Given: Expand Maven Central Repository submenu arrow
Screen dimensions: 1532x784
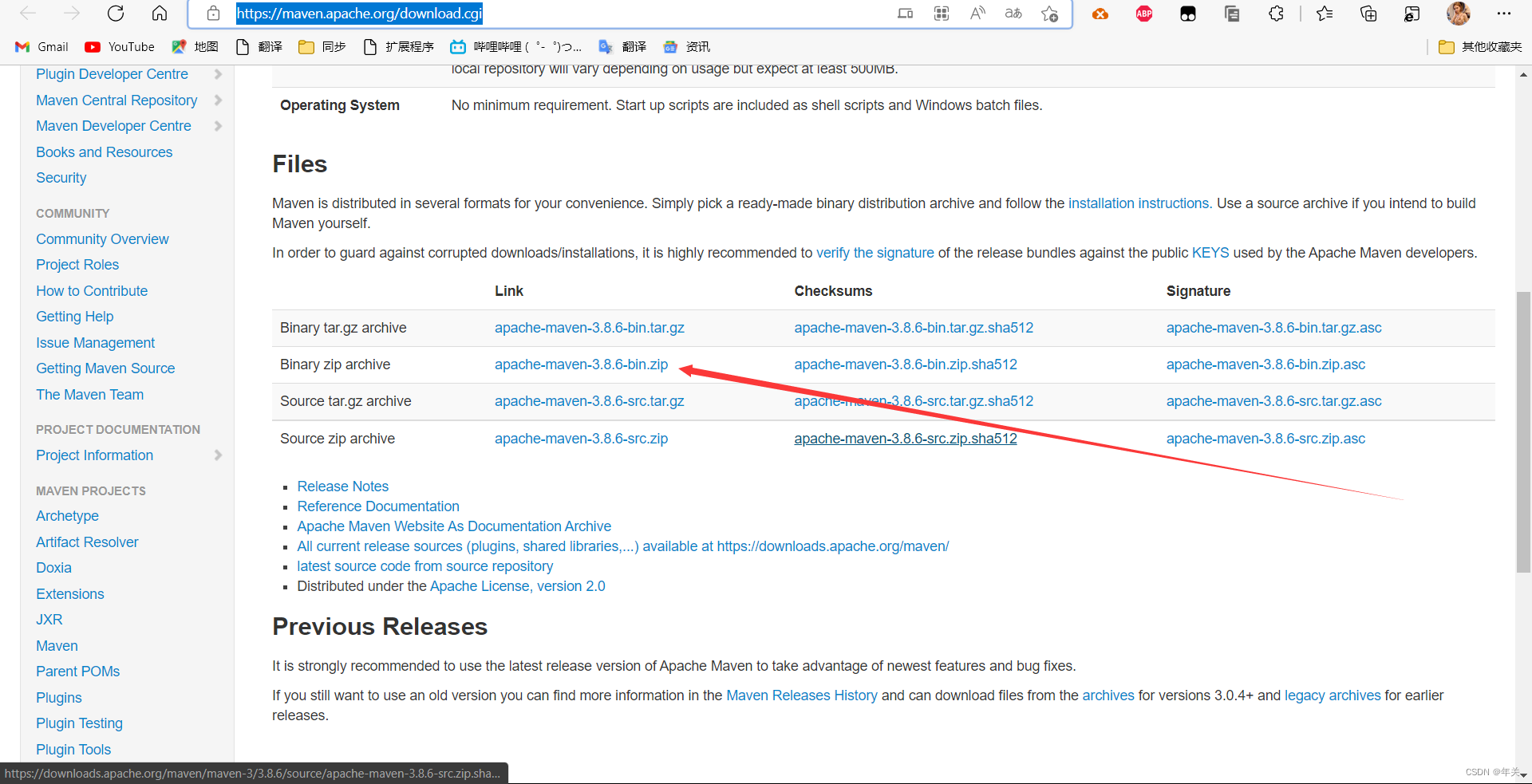Looking at the screenshot, I should coord(218,100).
